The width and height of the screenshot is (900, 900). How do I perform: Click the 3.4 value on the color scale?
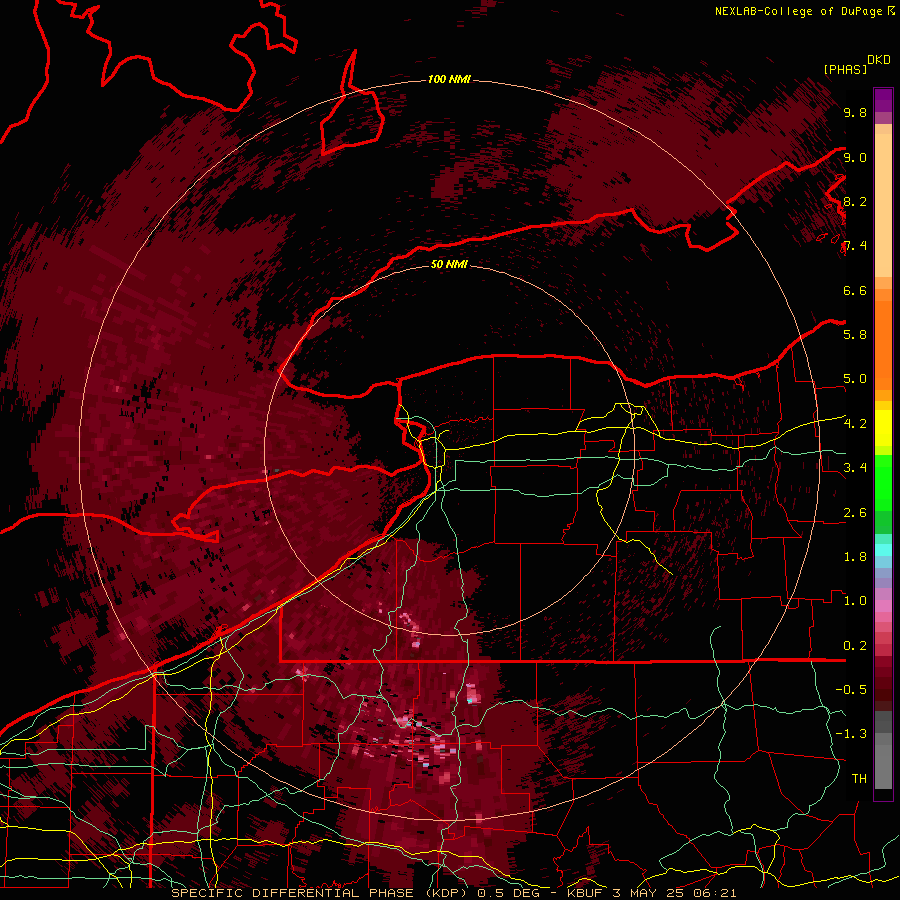pos(855,467)
